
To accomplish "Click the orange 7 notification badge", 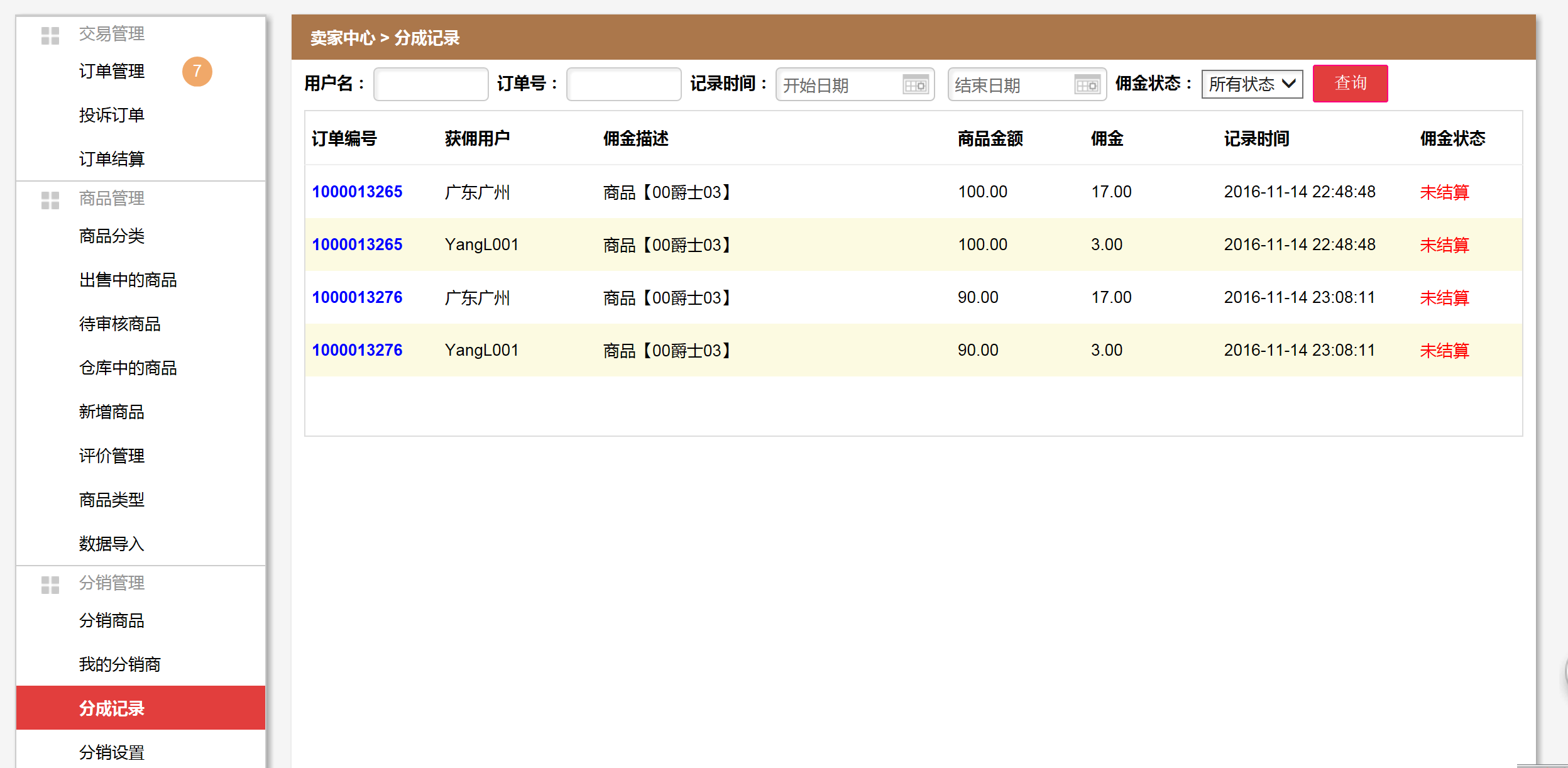I will pyautogui.click(x=197, y=72).
